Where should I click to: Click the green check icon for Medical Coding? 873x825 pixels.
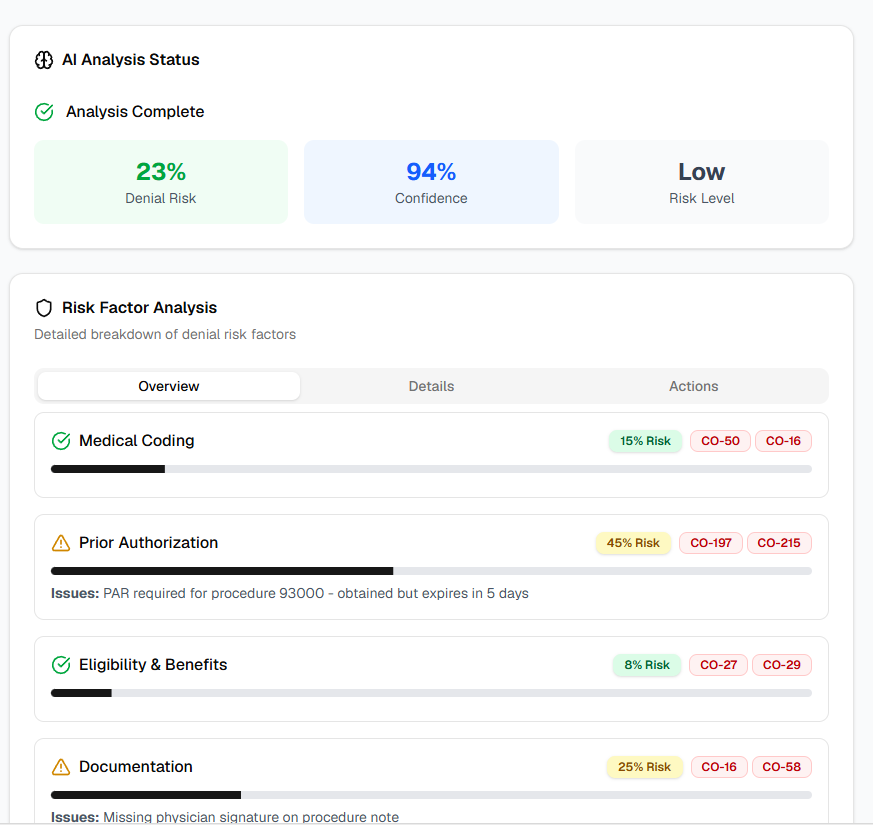tap(61, 441)
